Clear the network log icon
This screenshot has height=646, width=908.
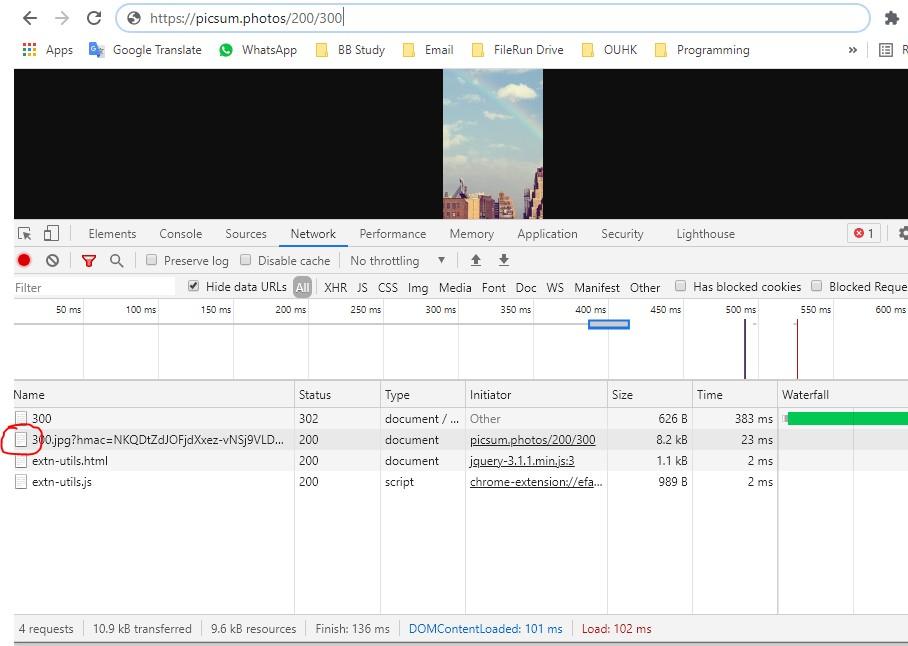coord(53,260)
